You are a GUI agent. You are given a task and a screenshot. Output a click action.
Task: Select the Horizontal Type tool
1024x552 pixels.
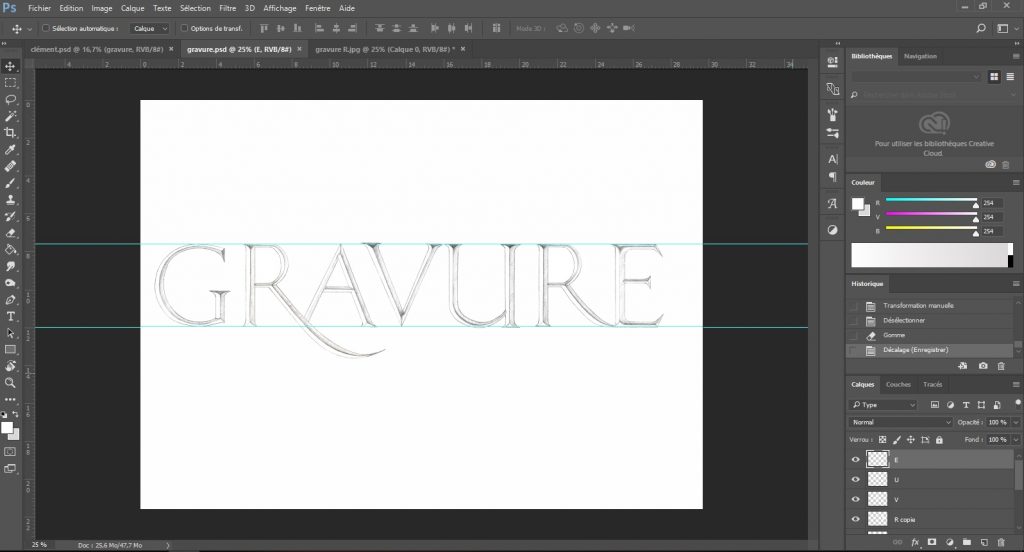coord(10,316)
